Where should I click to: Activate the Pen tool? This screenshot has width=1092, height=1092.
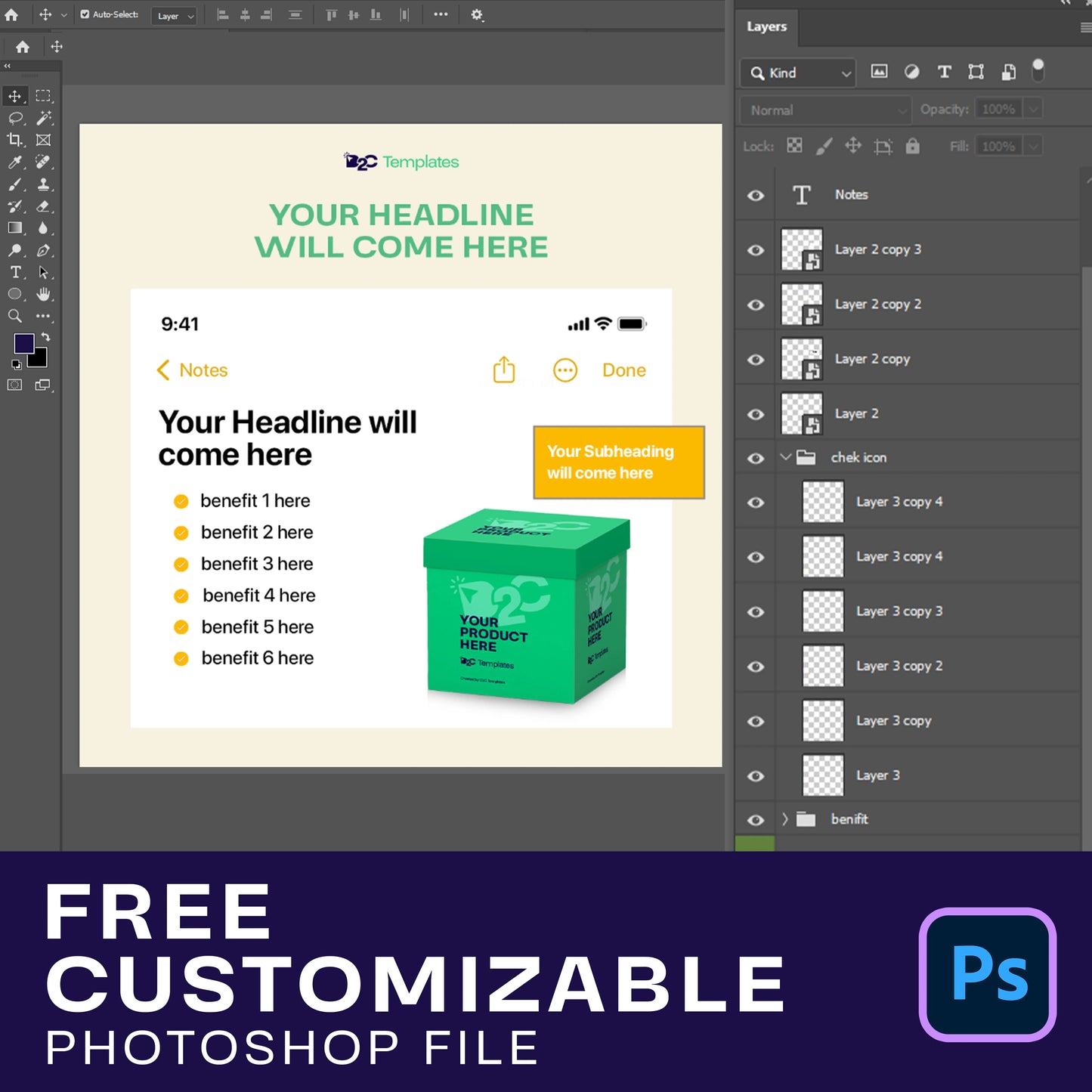pyautogui.click(x=44, y=250)
